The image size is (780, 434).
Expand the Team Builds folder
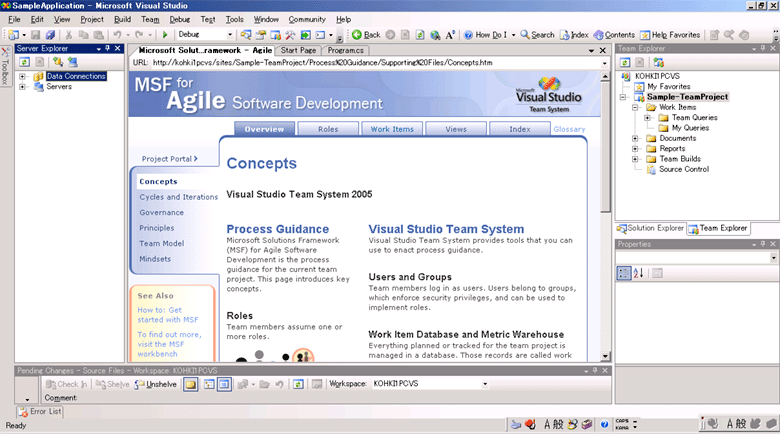[x=635, y=159]
